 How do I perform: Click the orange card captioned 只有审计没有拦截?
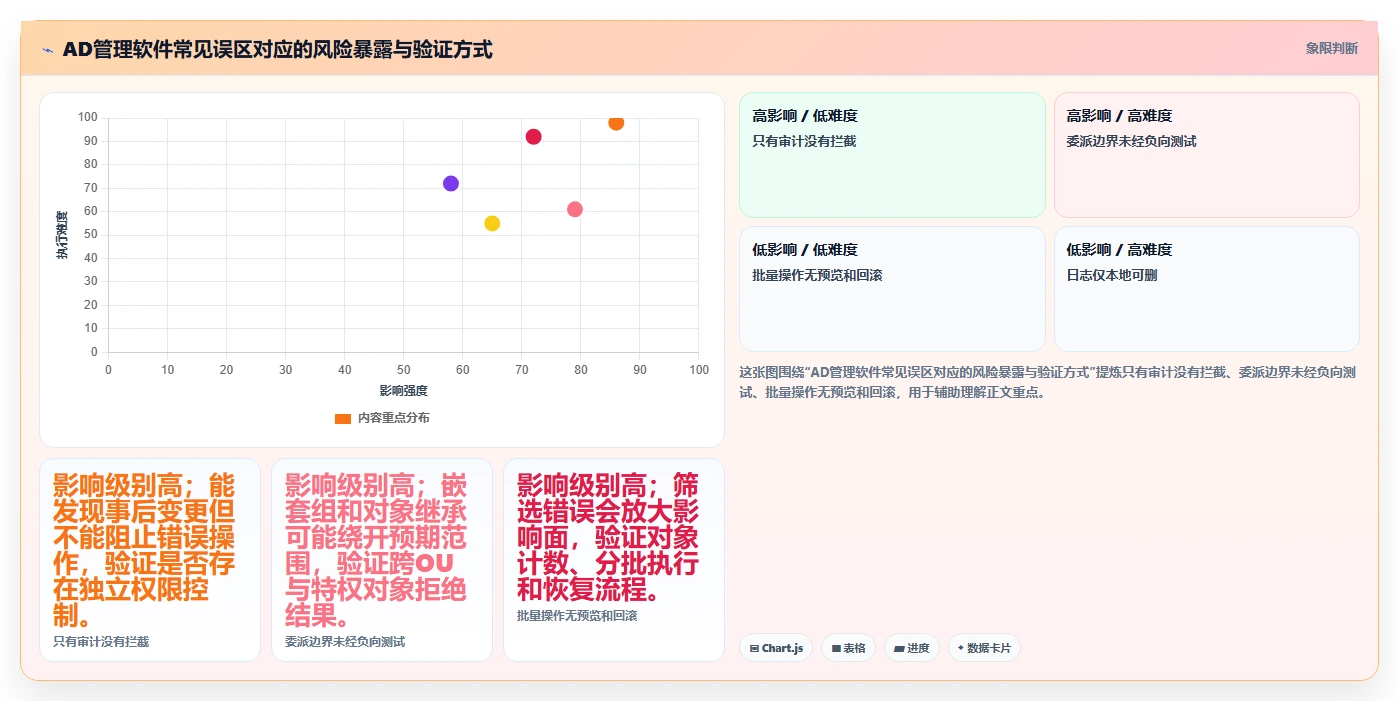point(150,560)
